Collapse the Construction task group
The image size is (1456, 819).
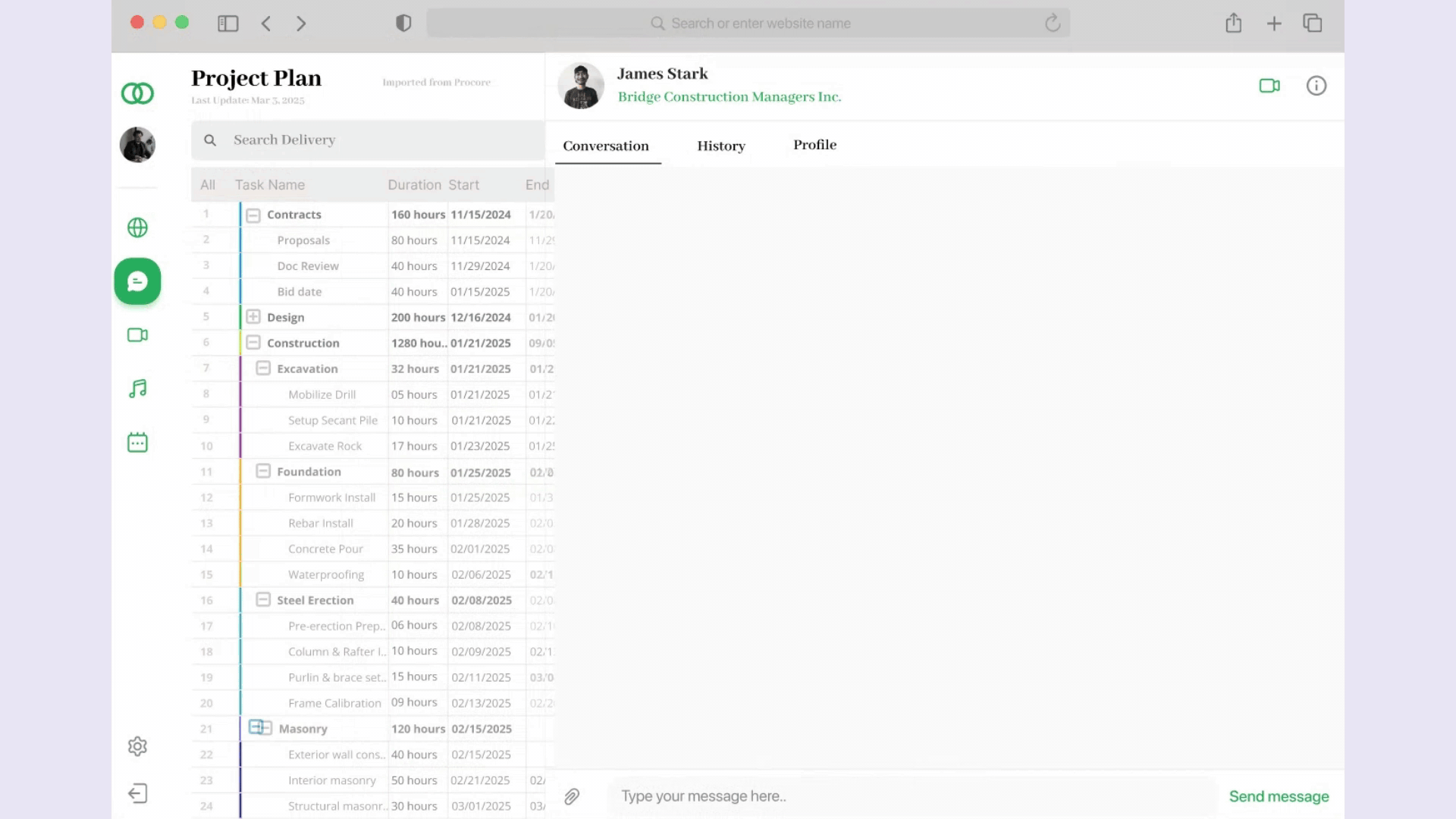point(253,342)
